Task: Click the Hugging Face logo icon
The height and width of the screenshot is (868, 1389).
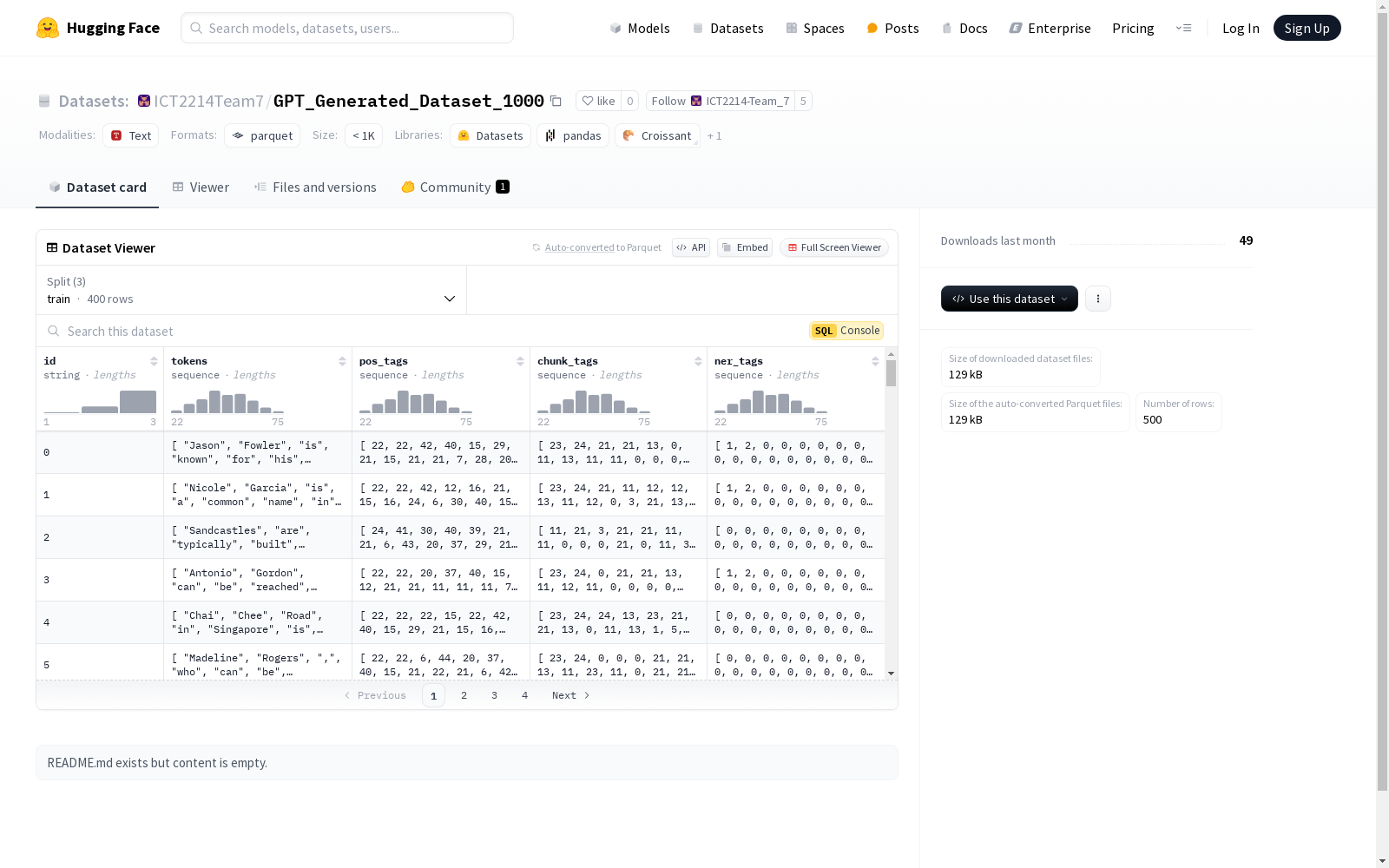Action: pyautogui.click(x=48, y=28)
